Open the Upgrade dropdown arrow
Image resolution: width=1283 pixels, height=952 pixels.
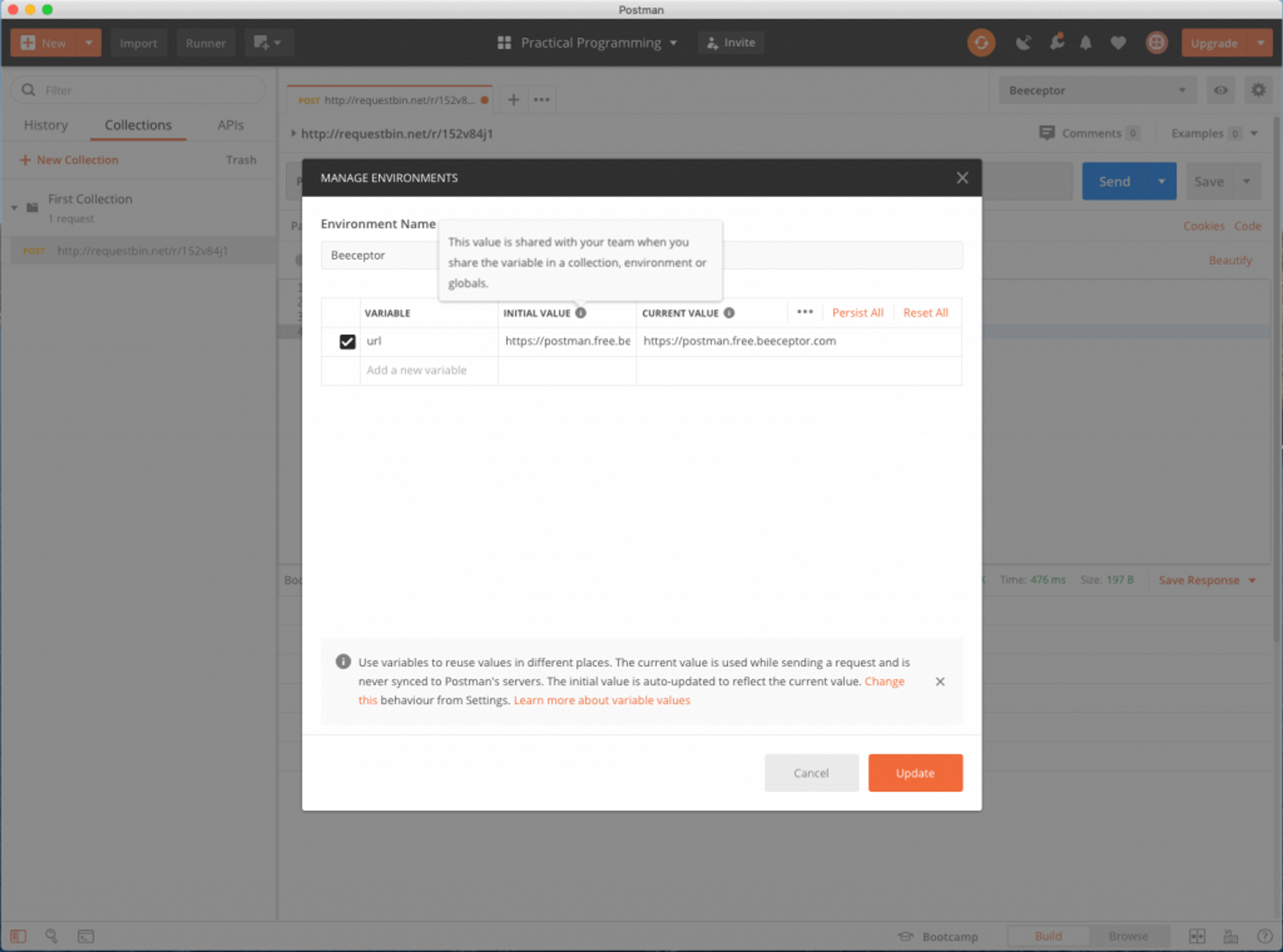[x=1260, y=43]
